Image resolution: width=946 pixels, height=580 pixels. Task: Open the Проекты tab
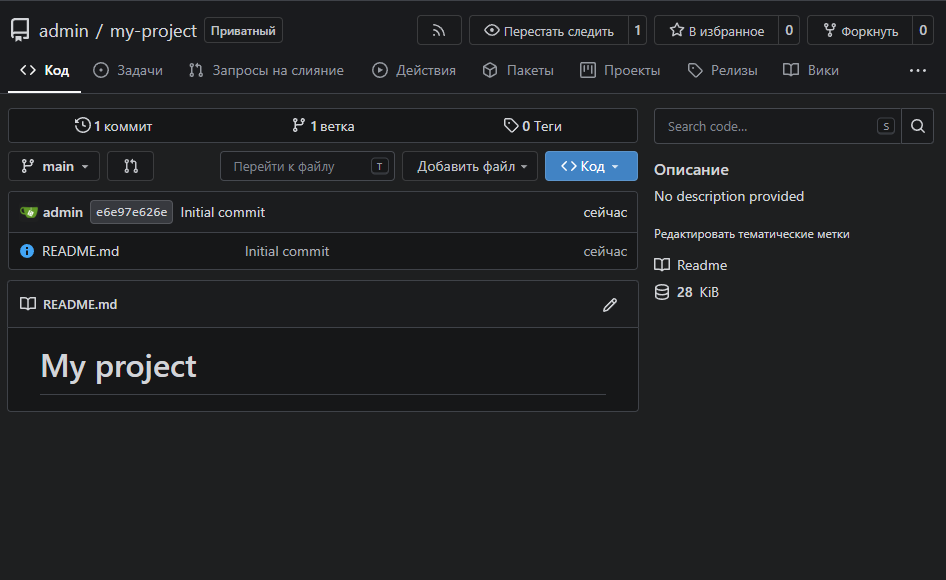point(620,71)
